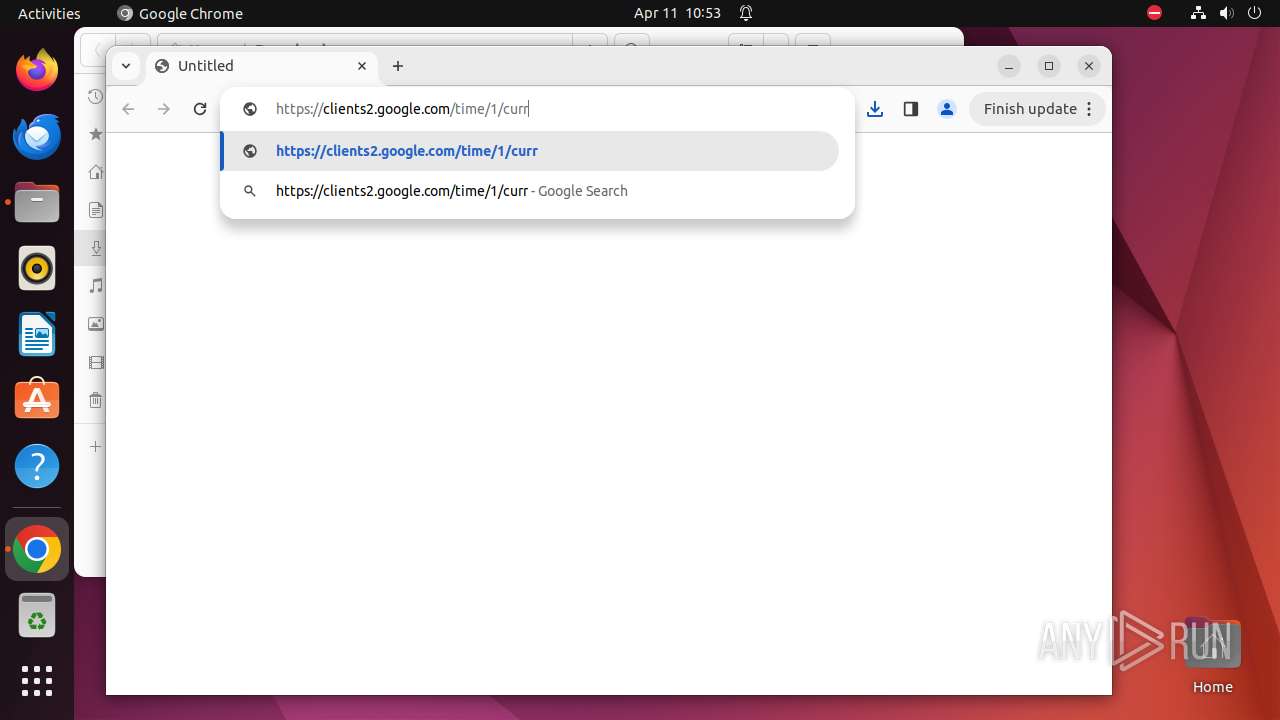Open the tab search dropdown arrow
Screen dimensions: 1280x720
[125, 66]
